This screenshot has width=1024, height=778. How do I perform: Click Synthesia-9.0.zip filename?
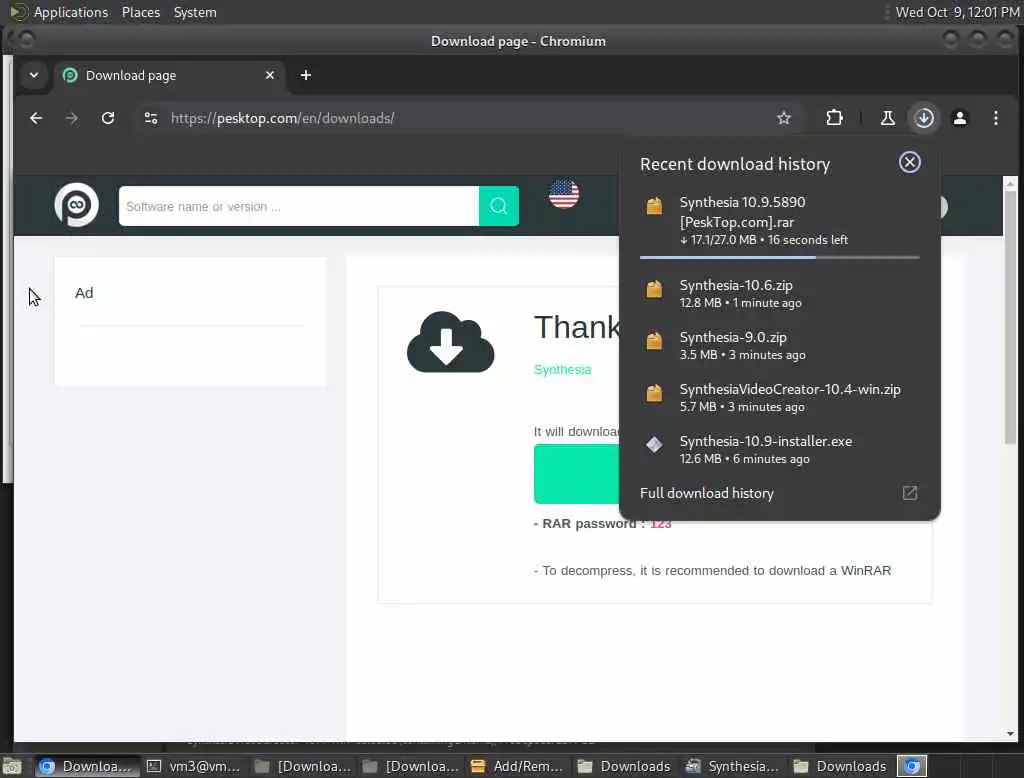(x=733, y=337)
